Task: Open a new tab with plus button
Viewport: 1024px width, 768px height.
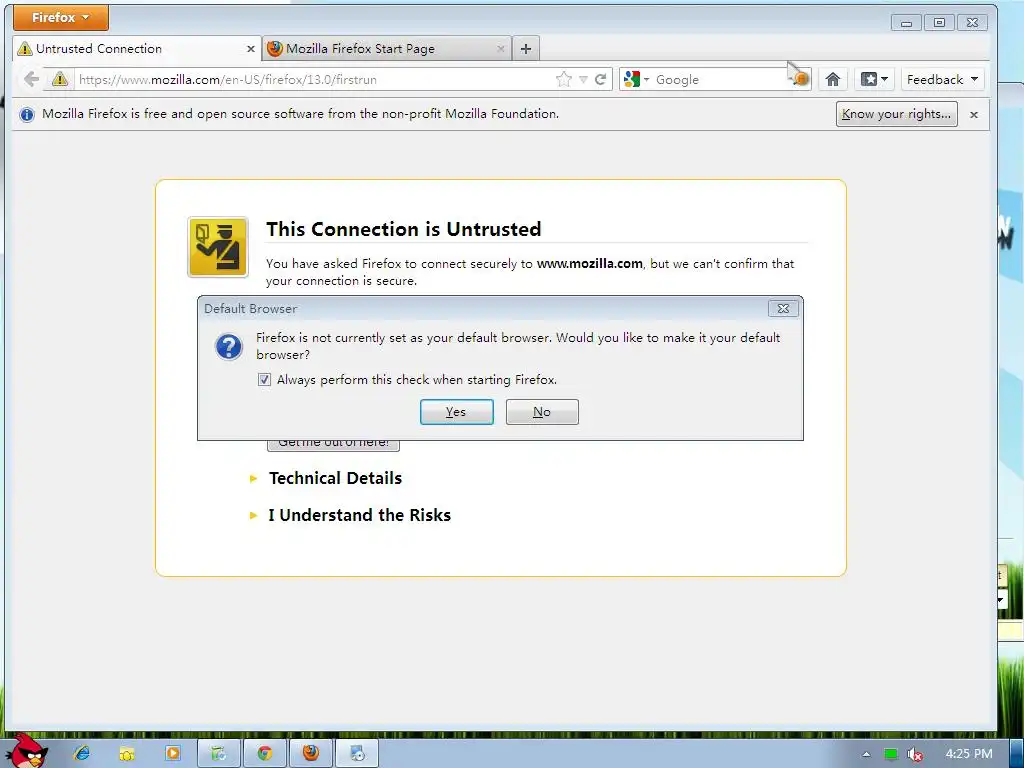Action: coord(526,48)
